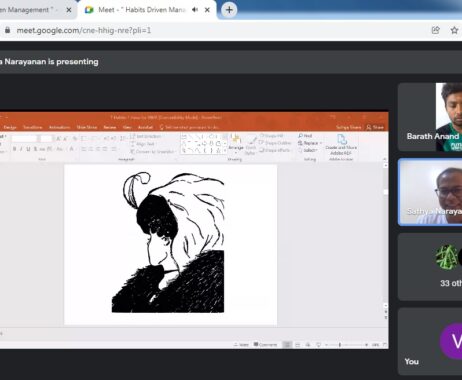
Task: Toggle Italic formatting in ribbon
Action: (x=21, y=149)
